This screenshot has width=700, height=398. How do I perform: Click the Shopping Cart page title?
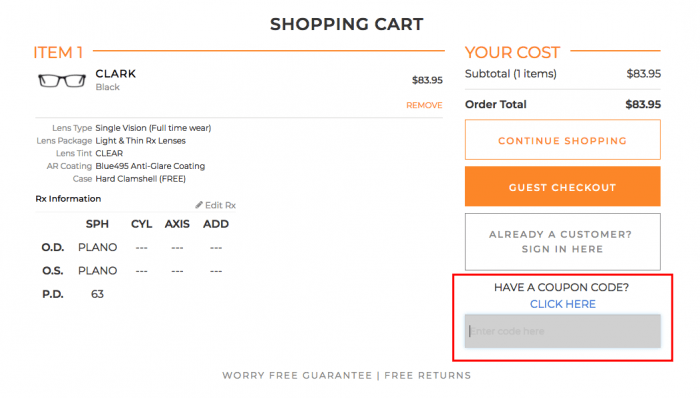346,24
